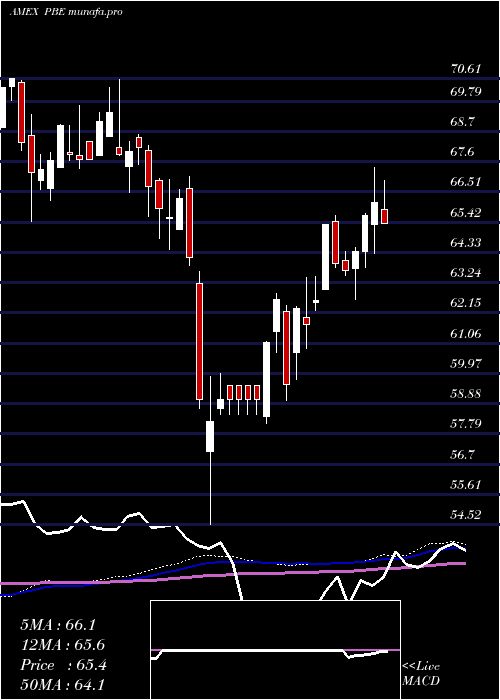Click the 63.24 price axis label
The image size is (500, 700).
point(467,273)
